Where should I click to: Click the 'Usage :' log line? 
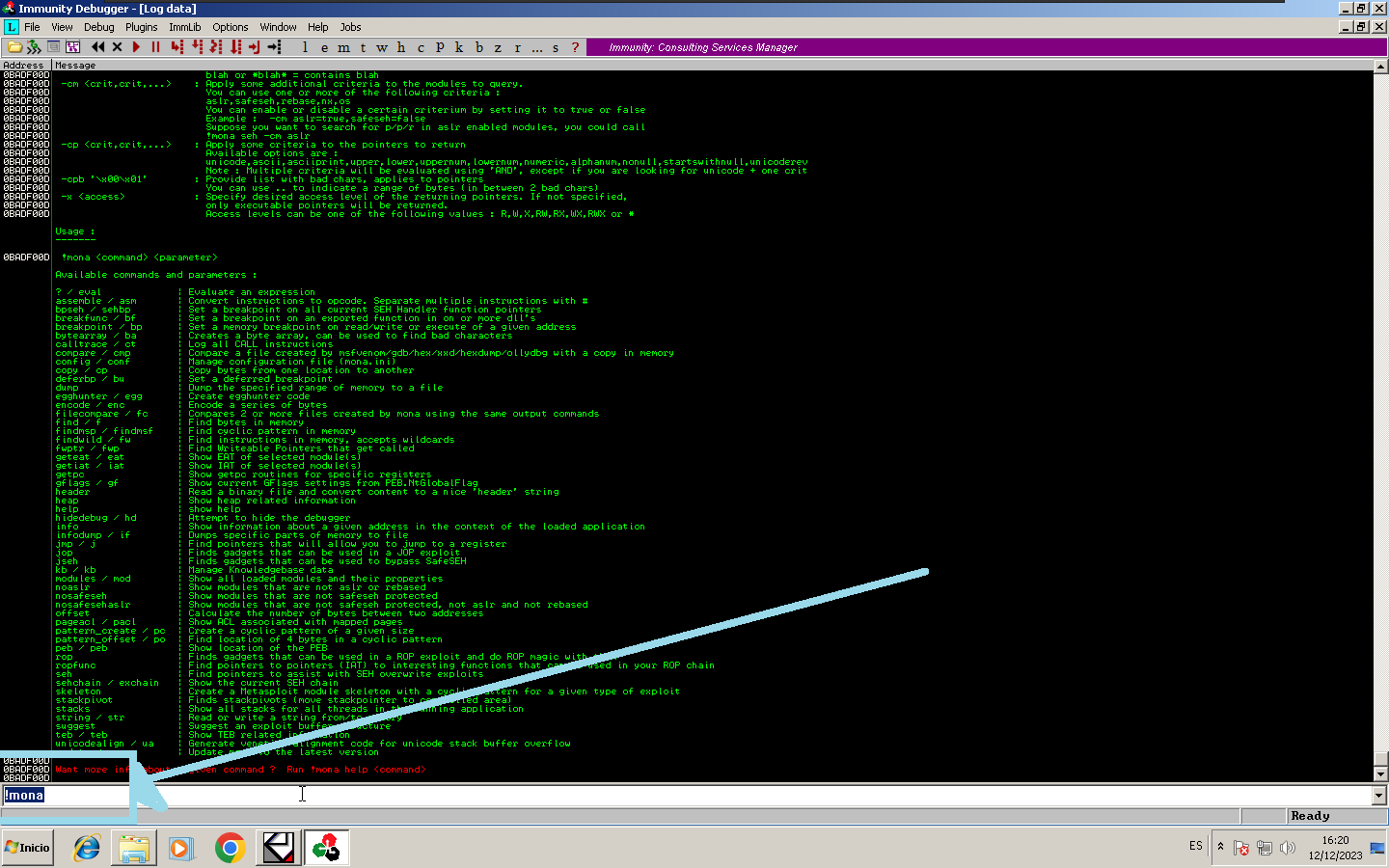coord(75,231)
